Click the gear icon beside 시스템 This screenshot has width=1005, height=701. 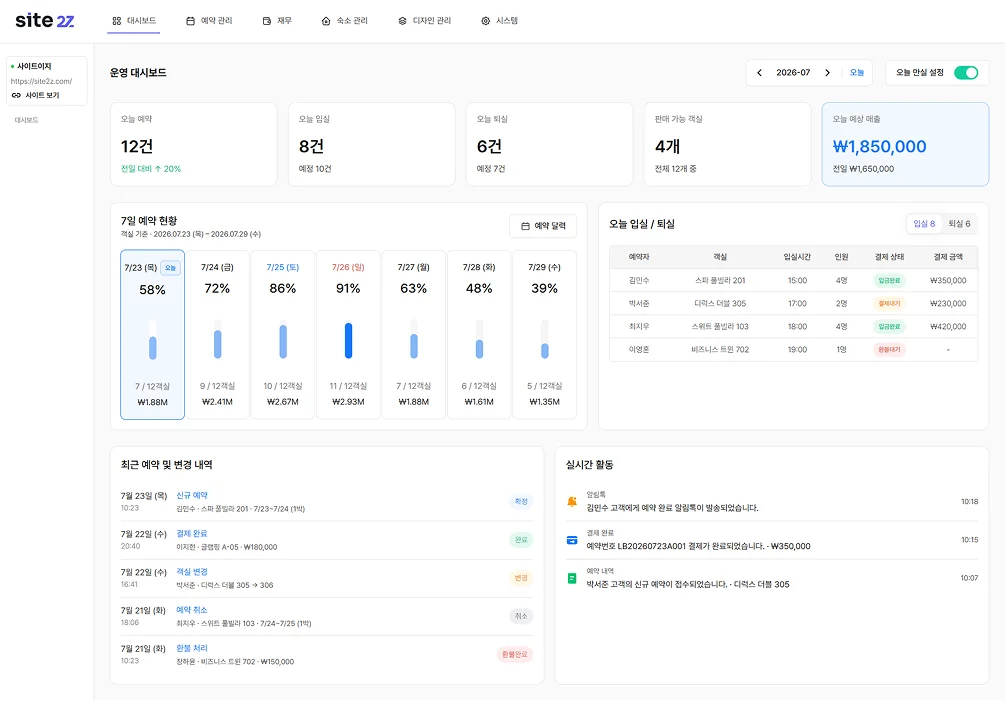486,21
